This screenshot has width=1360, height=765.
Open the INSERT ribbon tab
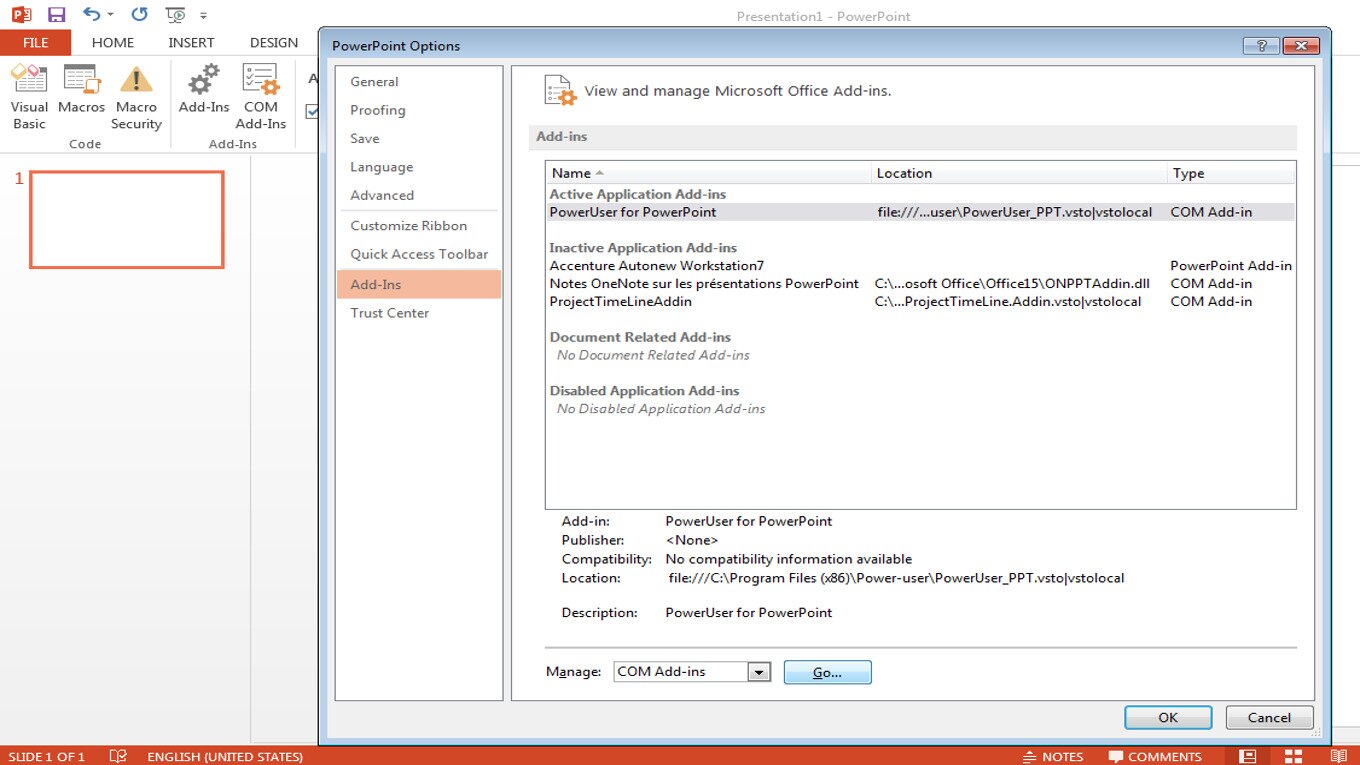coord(191,42)
